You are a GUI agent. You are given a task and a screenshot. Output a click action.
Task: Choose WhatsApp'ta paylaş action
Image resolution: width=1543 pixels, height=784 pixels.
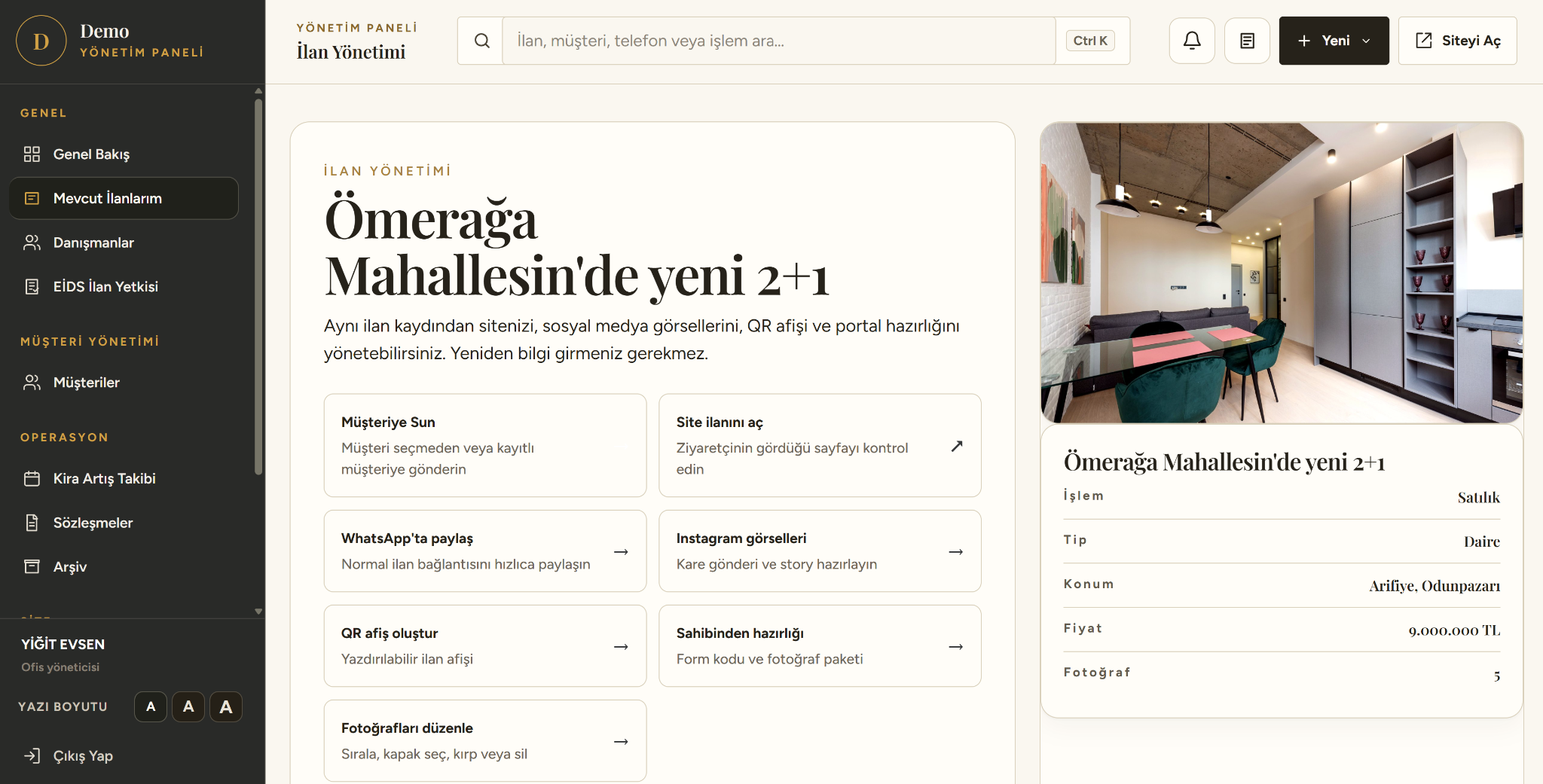click(x=485, y=551)
